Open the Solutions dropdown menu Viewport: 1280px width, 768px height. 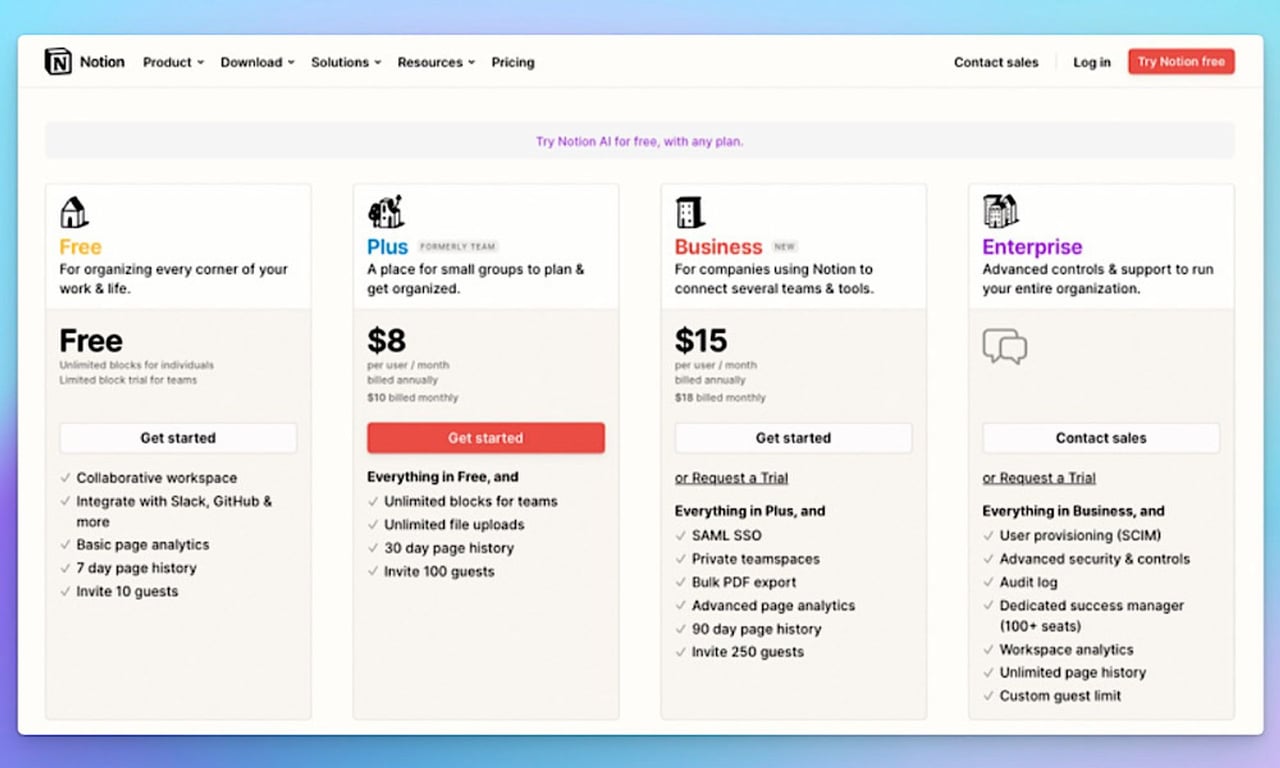click(x=346, y=62)
